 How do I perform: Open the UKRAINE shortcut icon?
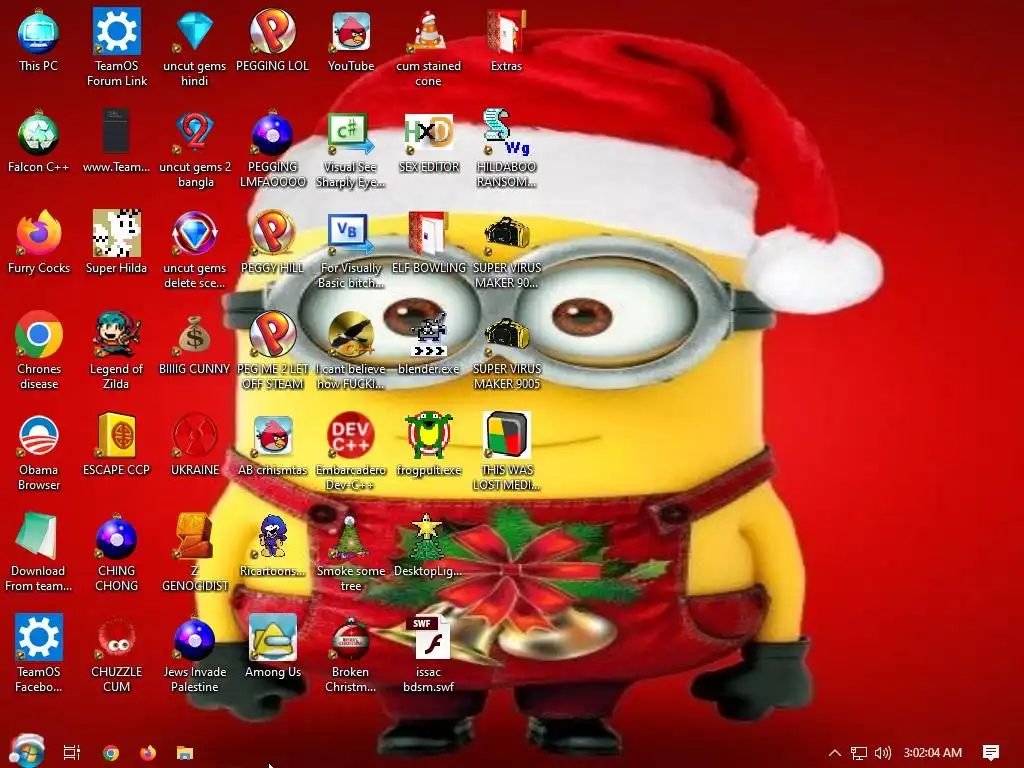(x=195, y=436)
